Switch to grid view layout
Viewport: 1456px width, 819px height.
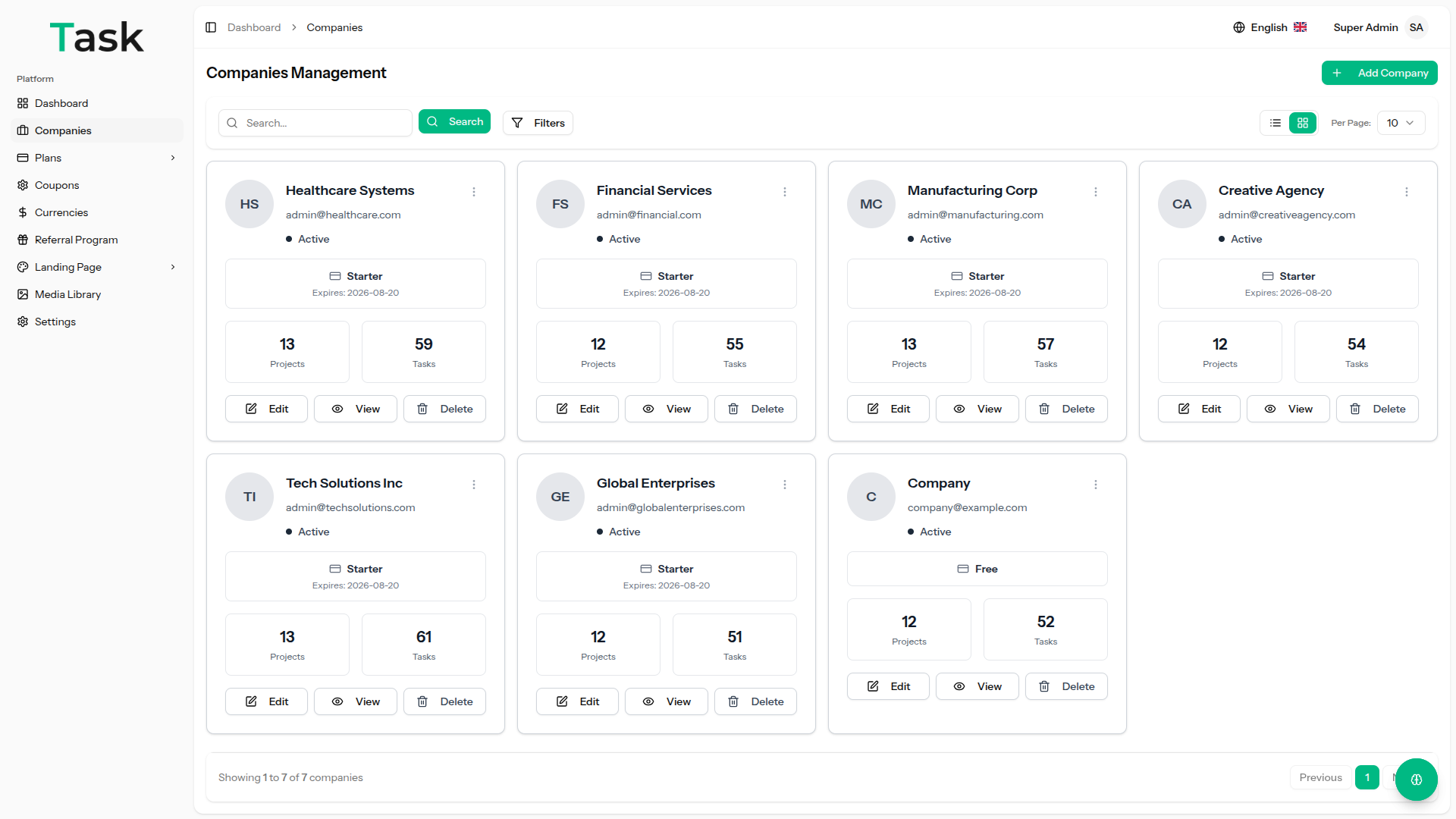(x=1303, y=123)
